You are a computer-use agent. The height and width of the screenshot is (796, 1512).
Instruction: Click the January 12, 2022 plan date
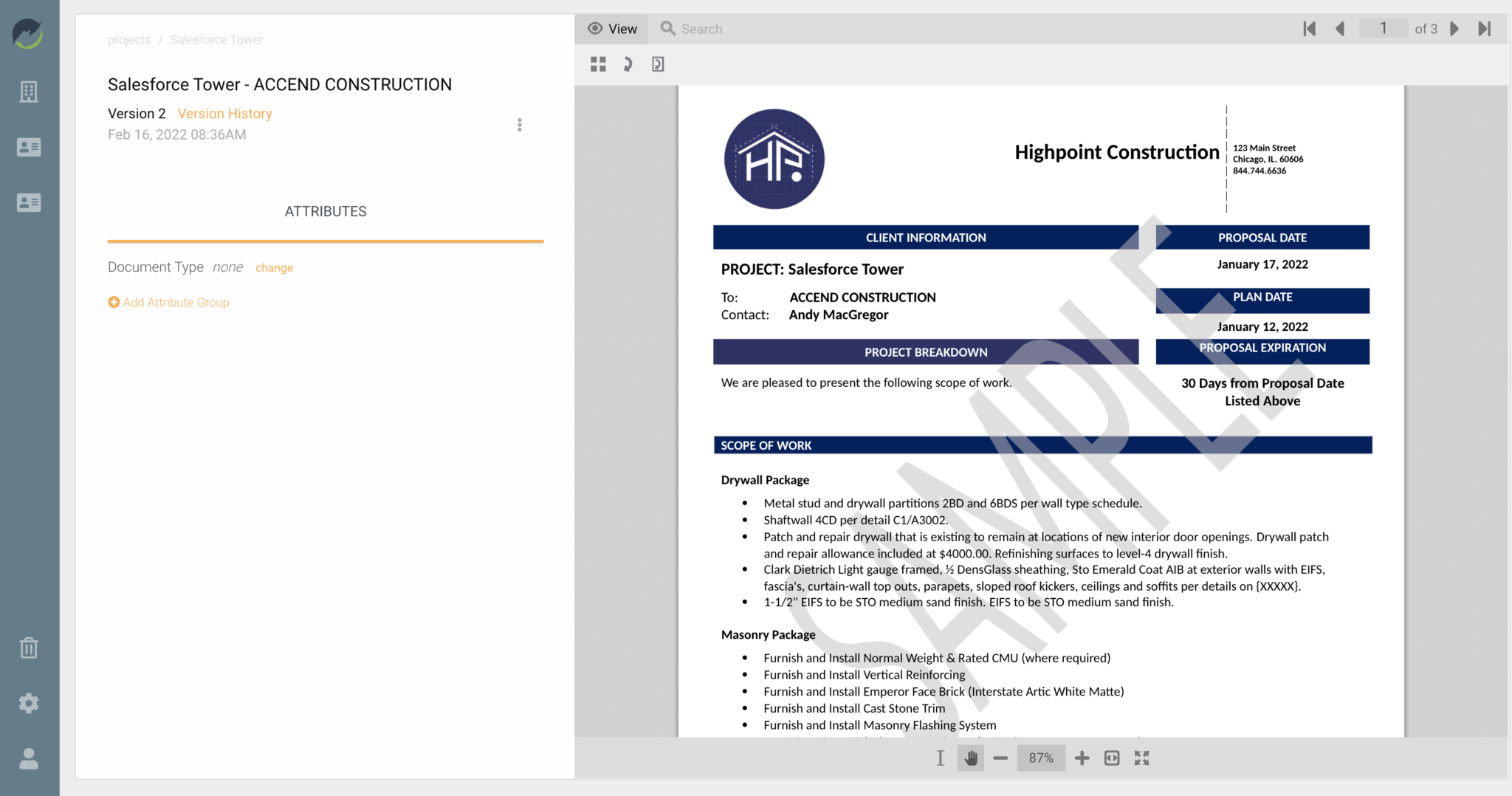(1262, 327)
